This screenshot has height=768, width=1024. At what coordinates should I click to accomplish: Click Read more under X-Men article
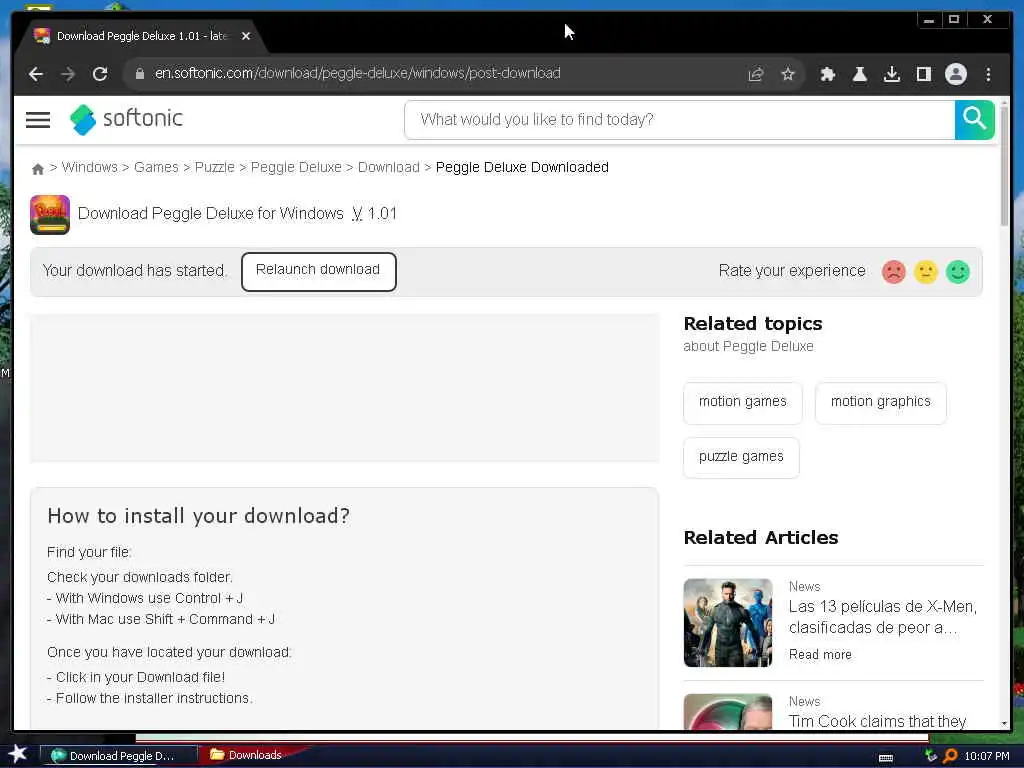pyautogui.click(x=820, y=654)
